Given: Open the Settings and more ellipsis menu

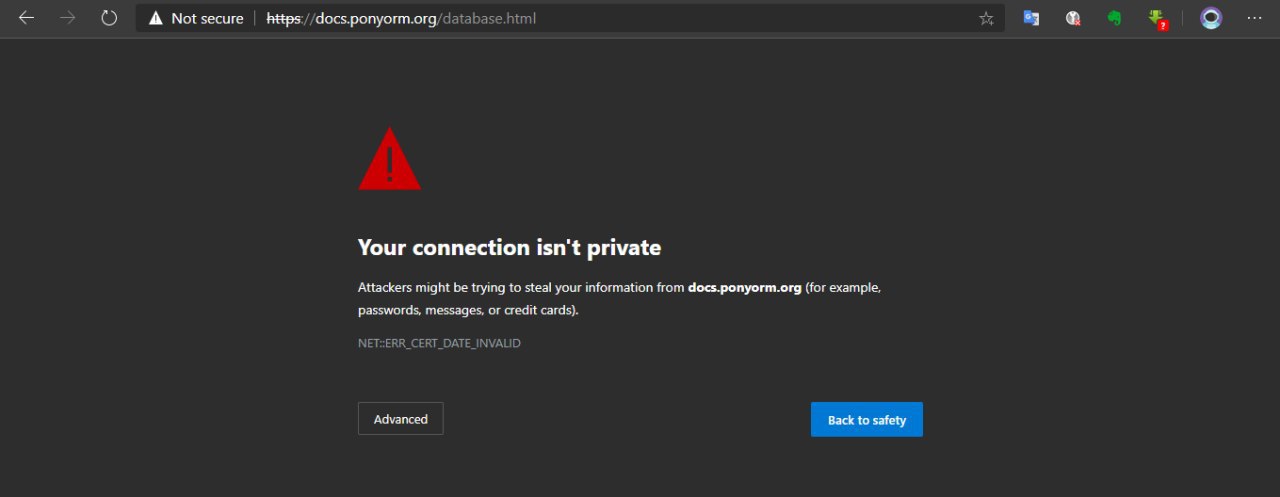Looking at the screenshot, I should point(1254,18).
